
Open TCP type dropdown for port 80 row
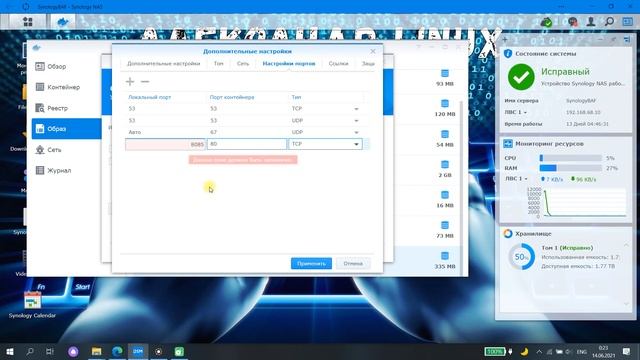[x=356, y=144]
